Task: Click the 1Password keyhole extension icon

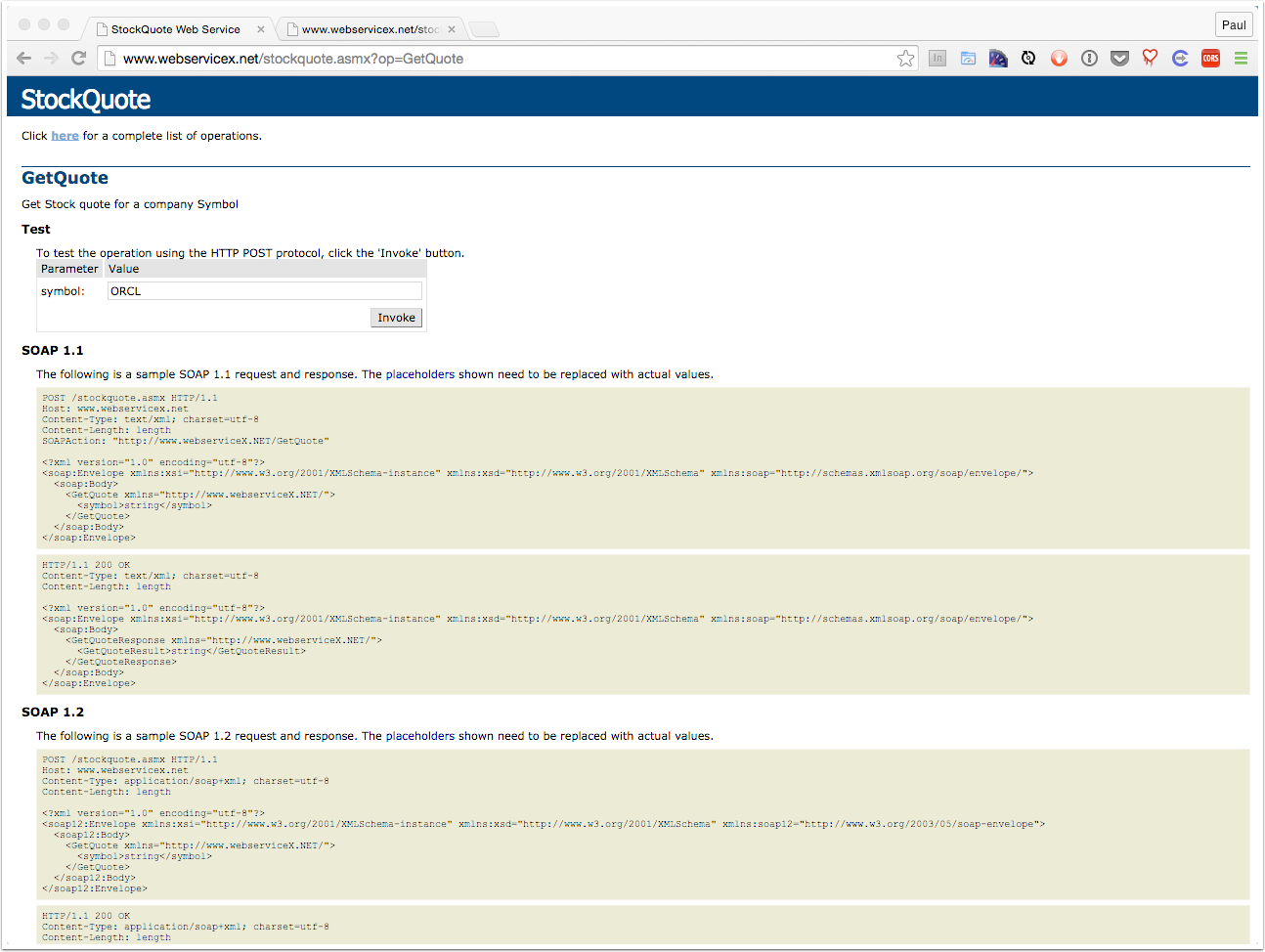Action: tap(1089, 59)
